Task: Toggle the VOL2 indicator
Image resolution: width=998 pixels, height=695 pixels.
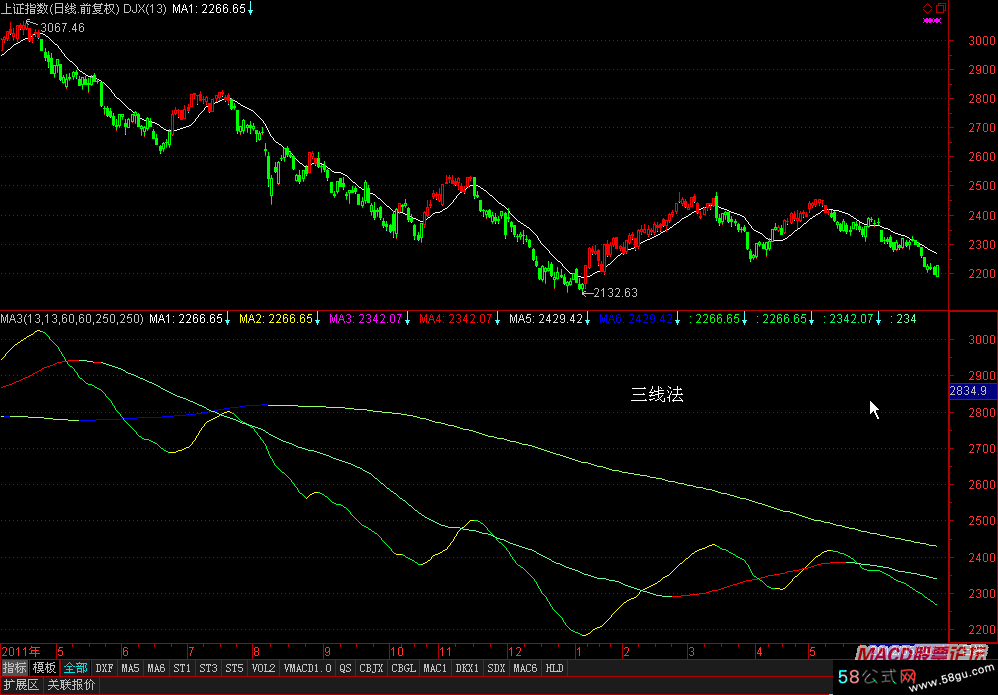Action: 263,668
